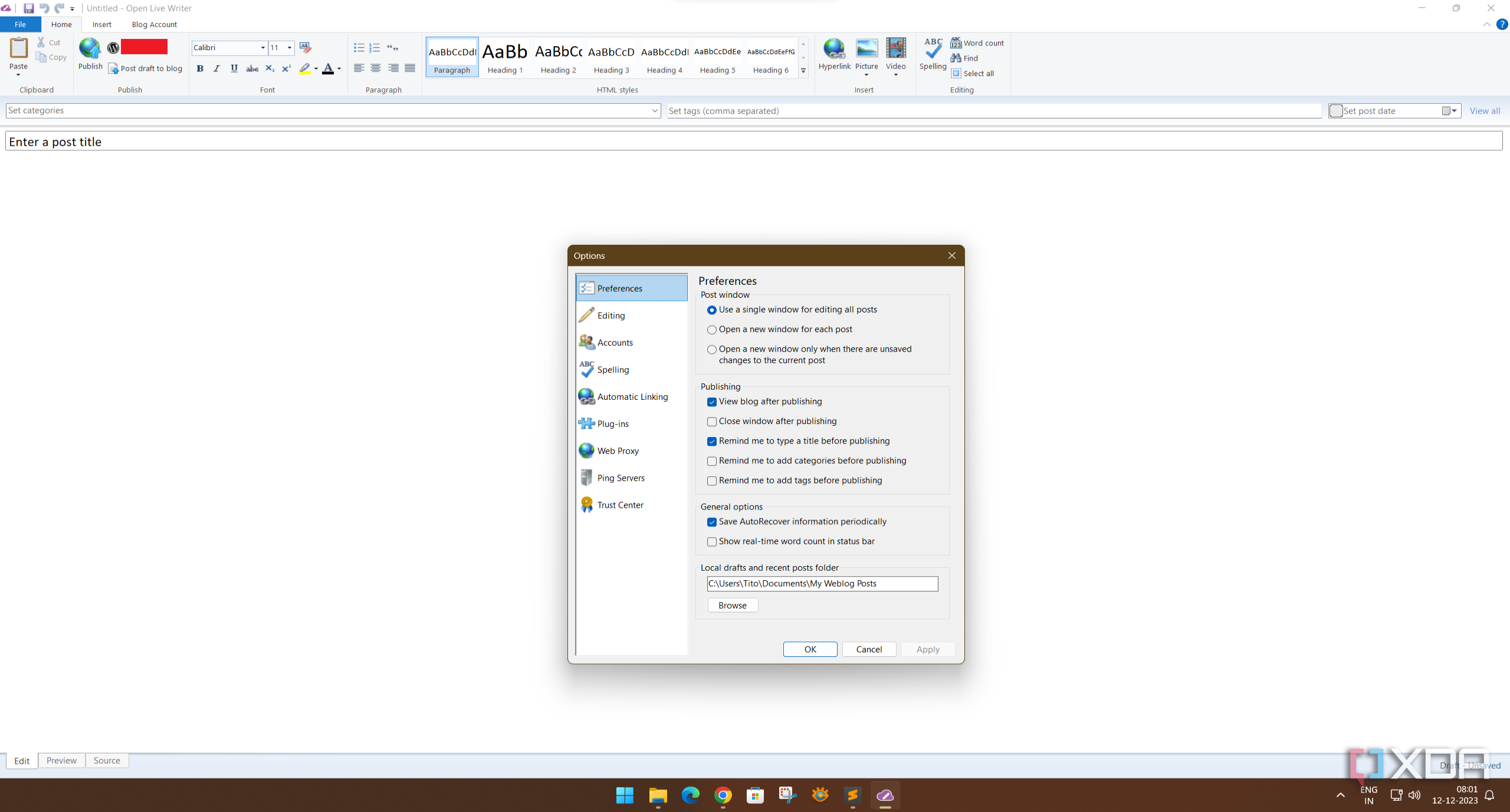Toggle Bold formatting
This screenshot has height=812, width=1510.
click(200, 68)
